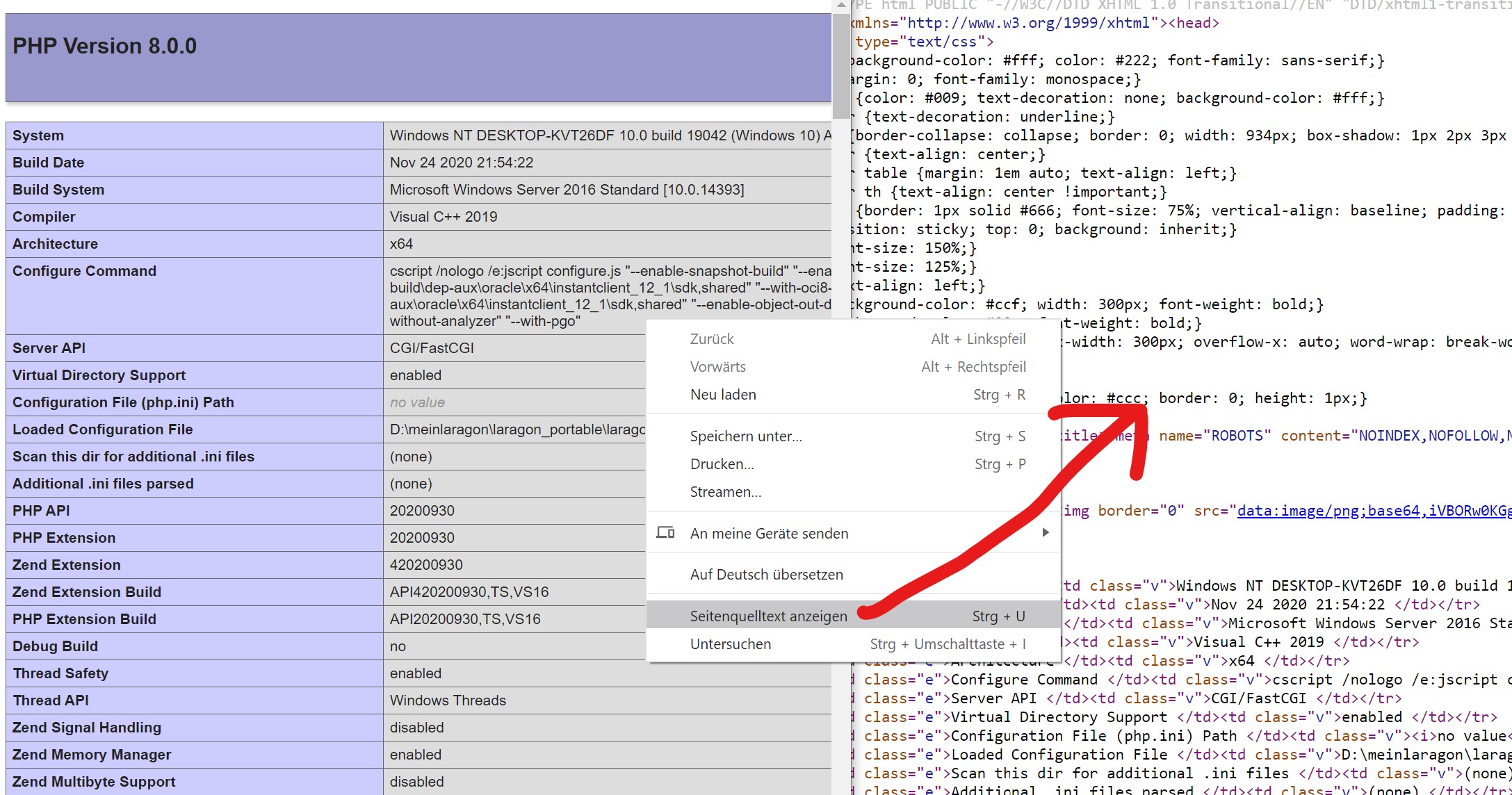Click the 'Visual C++ 2019' value in the table

point(444,217)
